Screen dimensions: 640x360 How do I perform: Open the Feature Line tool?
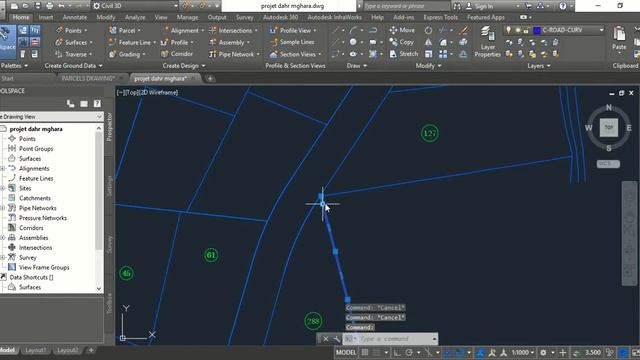pyautogui.click(x=133, y=42)
